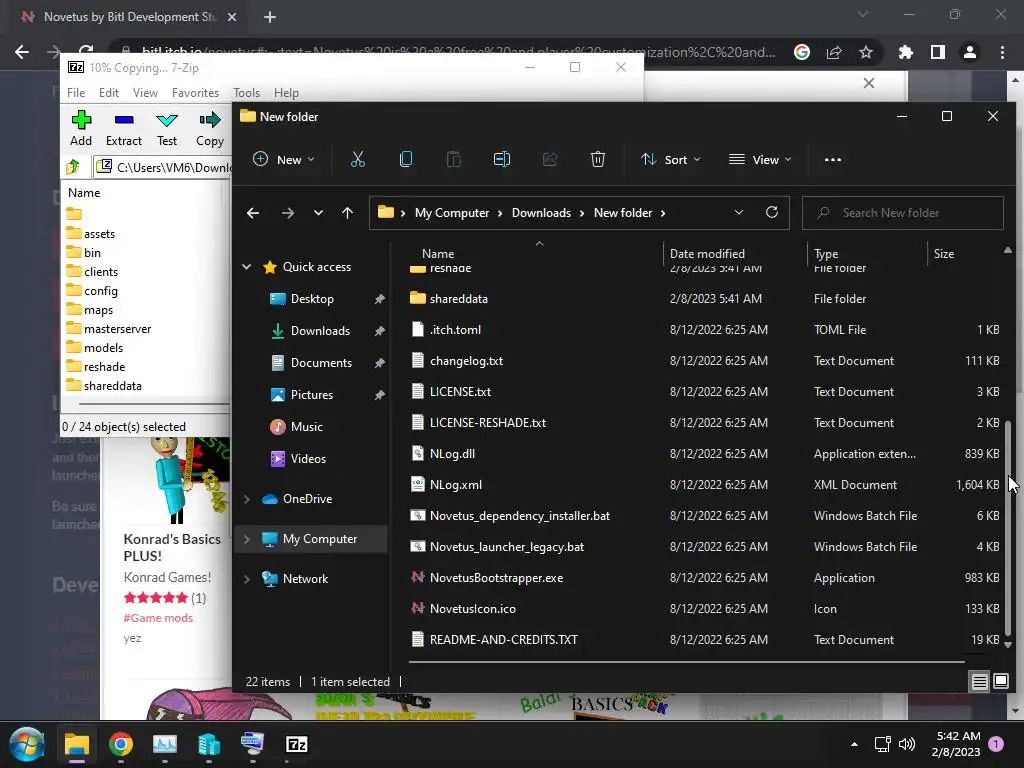This screenshot has height=768, width=1024.
Task: Expand the address bar history dropdown
Action: point(739,212)
